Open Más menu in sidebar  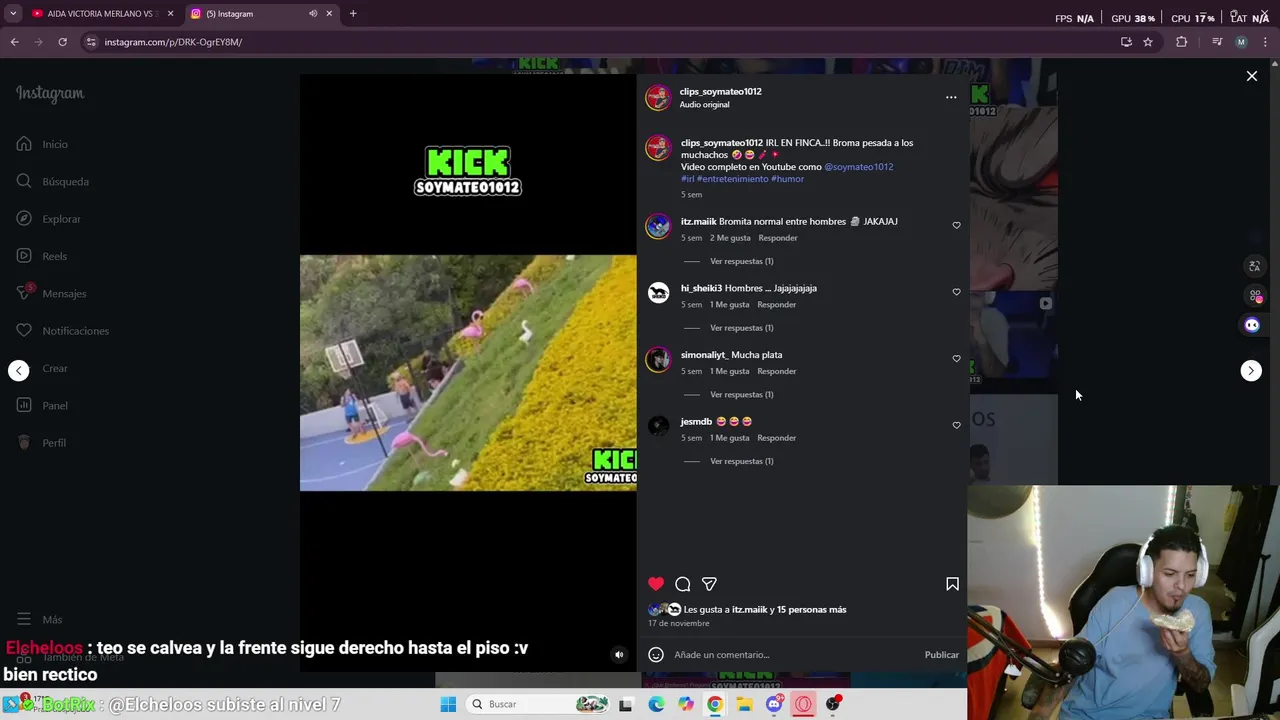click(x=39, y=619)
